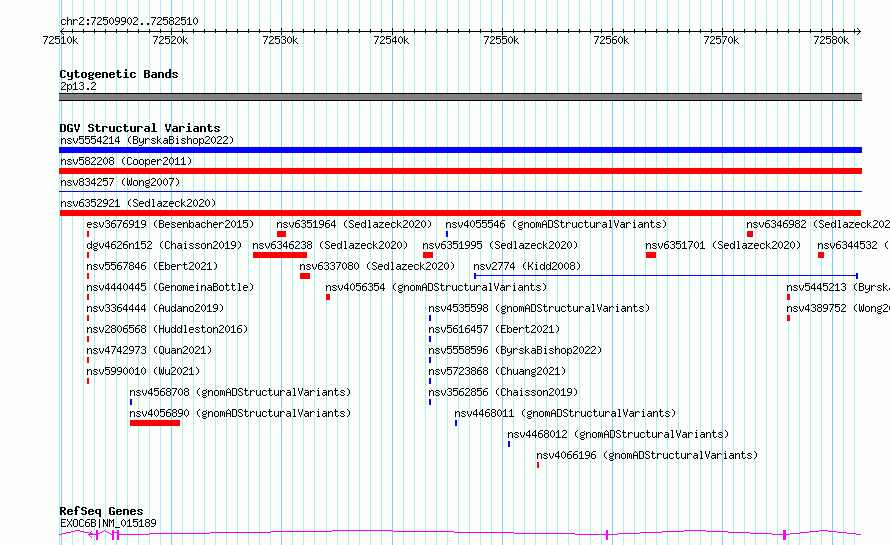
Task: Click the red block under nsv6346982
Action: click(750, 234)
